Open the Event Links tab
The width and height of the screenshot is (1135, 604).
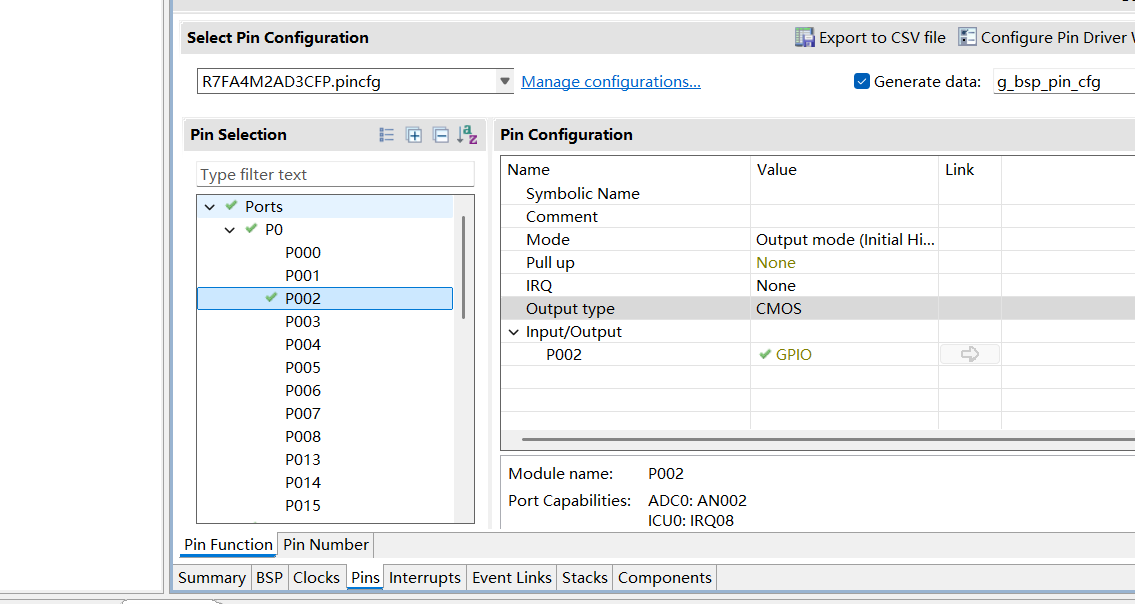pos(512,578)
